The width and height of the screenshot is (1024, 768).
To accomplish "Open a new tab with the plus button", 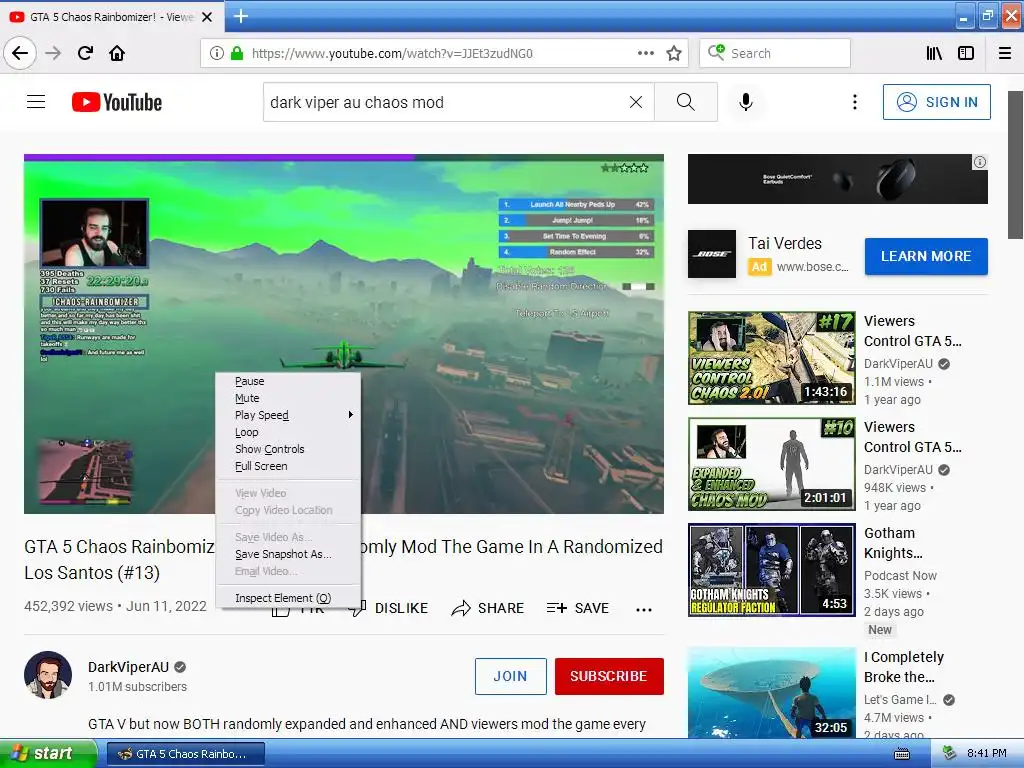I will [241, 16].
